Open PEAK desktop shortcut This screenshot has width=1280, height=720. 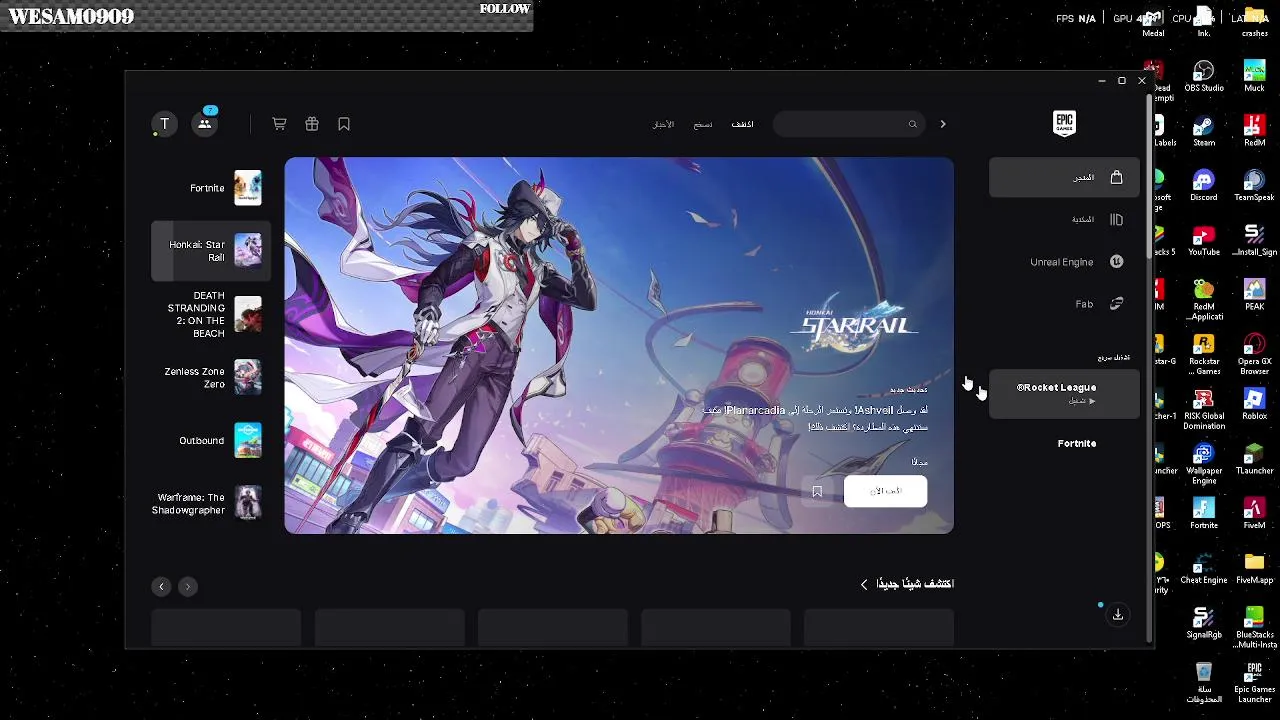tap(1254, 295)
